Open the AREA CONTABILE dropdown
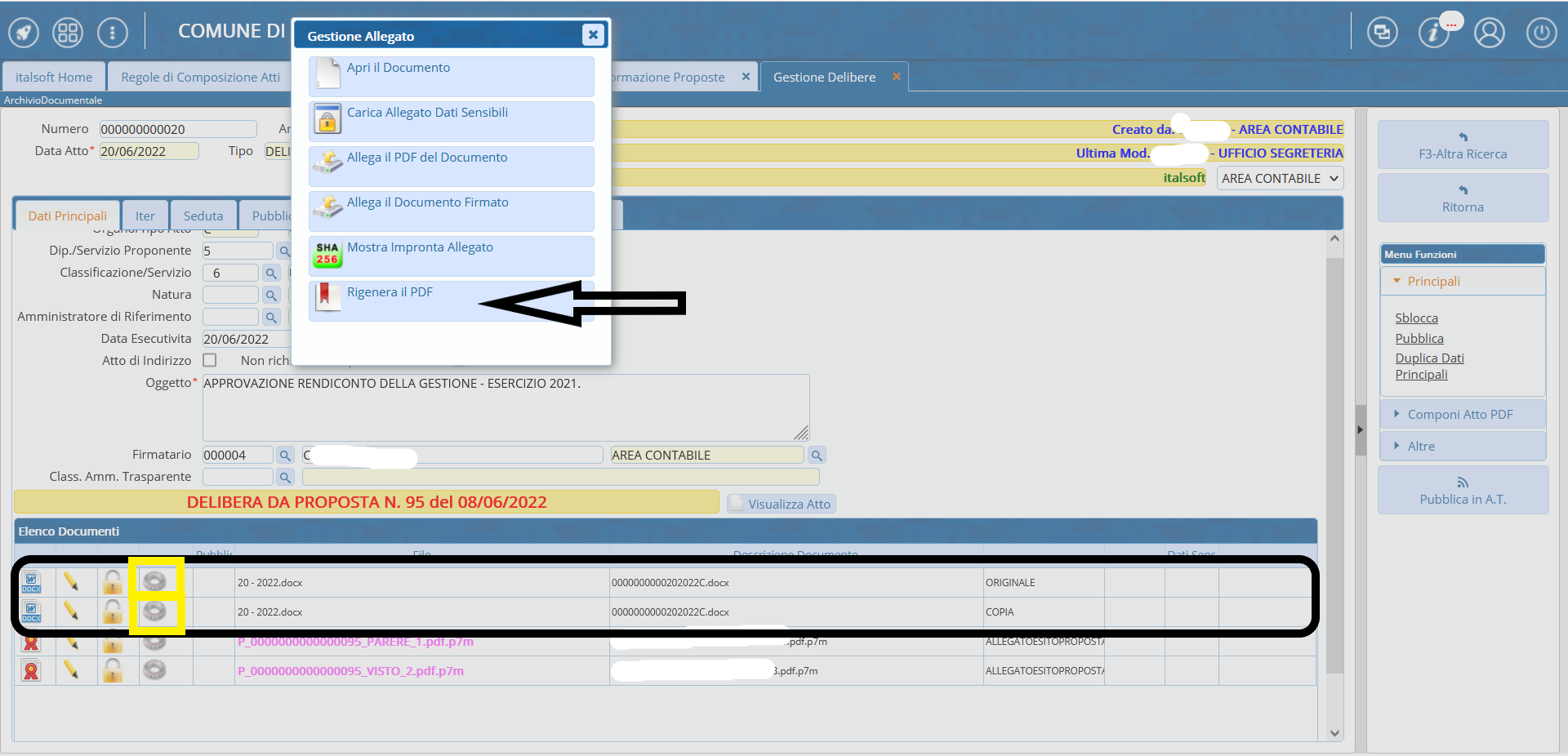The image size is (1568, 756). 1279,179
